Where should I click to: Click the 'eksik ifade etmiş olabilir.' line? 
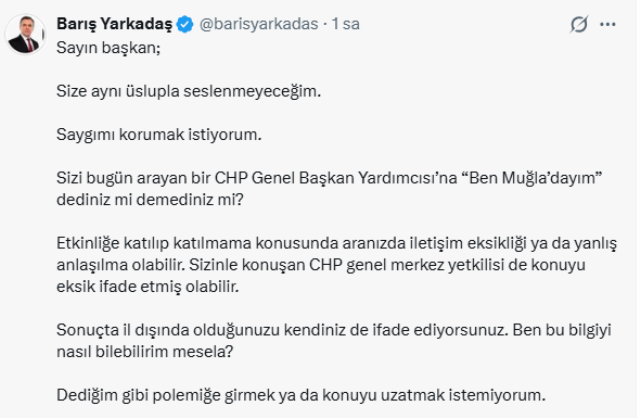(x=147, y=287)
